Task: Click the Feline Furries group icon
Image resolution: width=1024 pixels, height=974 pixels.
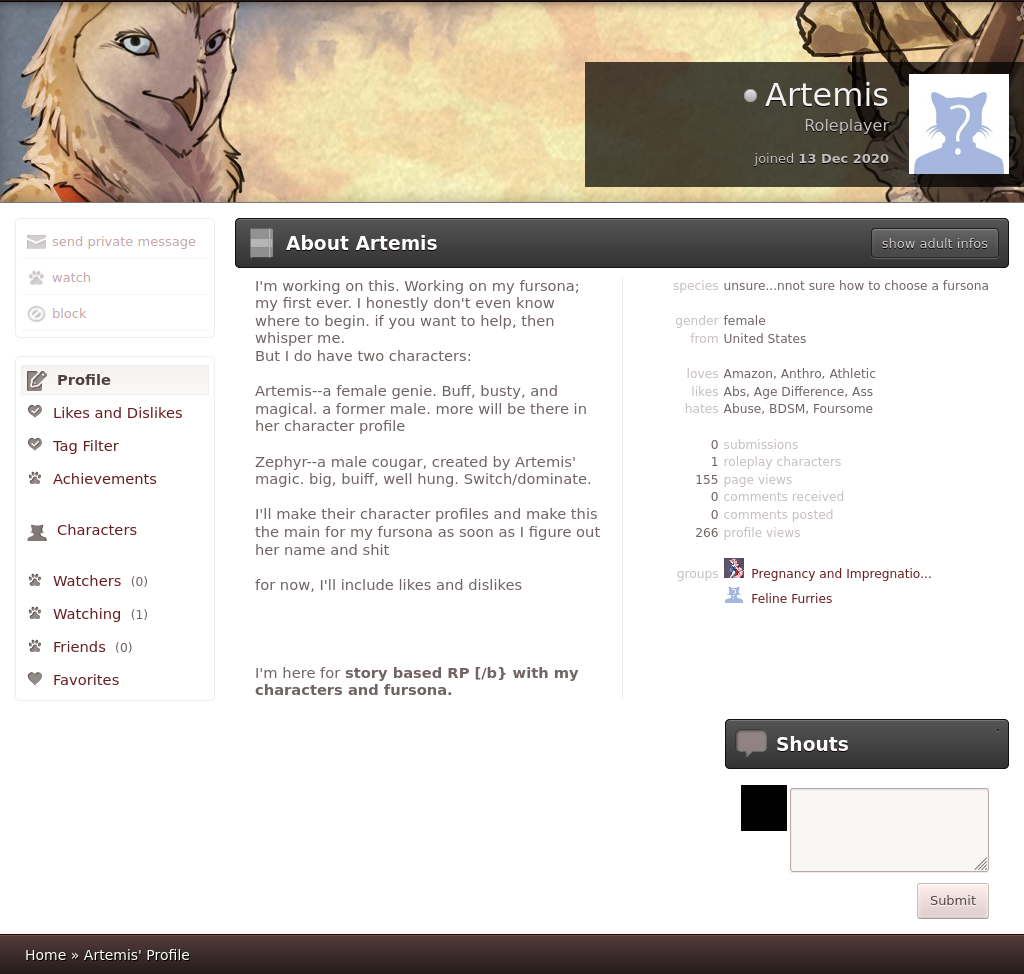Action: point(734,595)
